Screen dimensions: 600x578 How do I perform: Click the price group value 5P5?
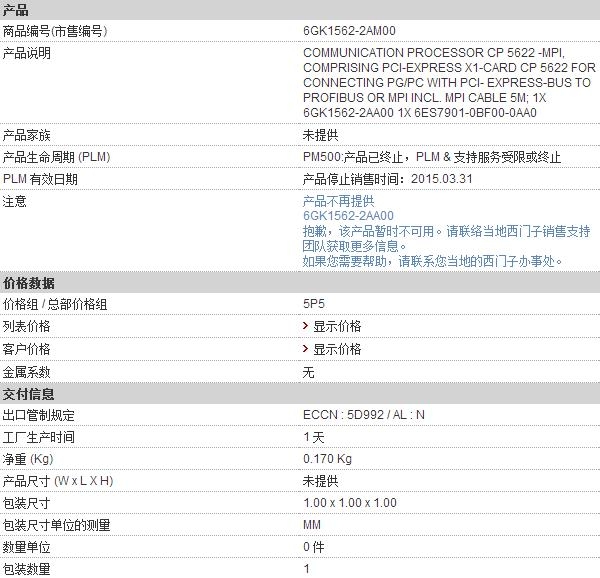coord(314,304)
